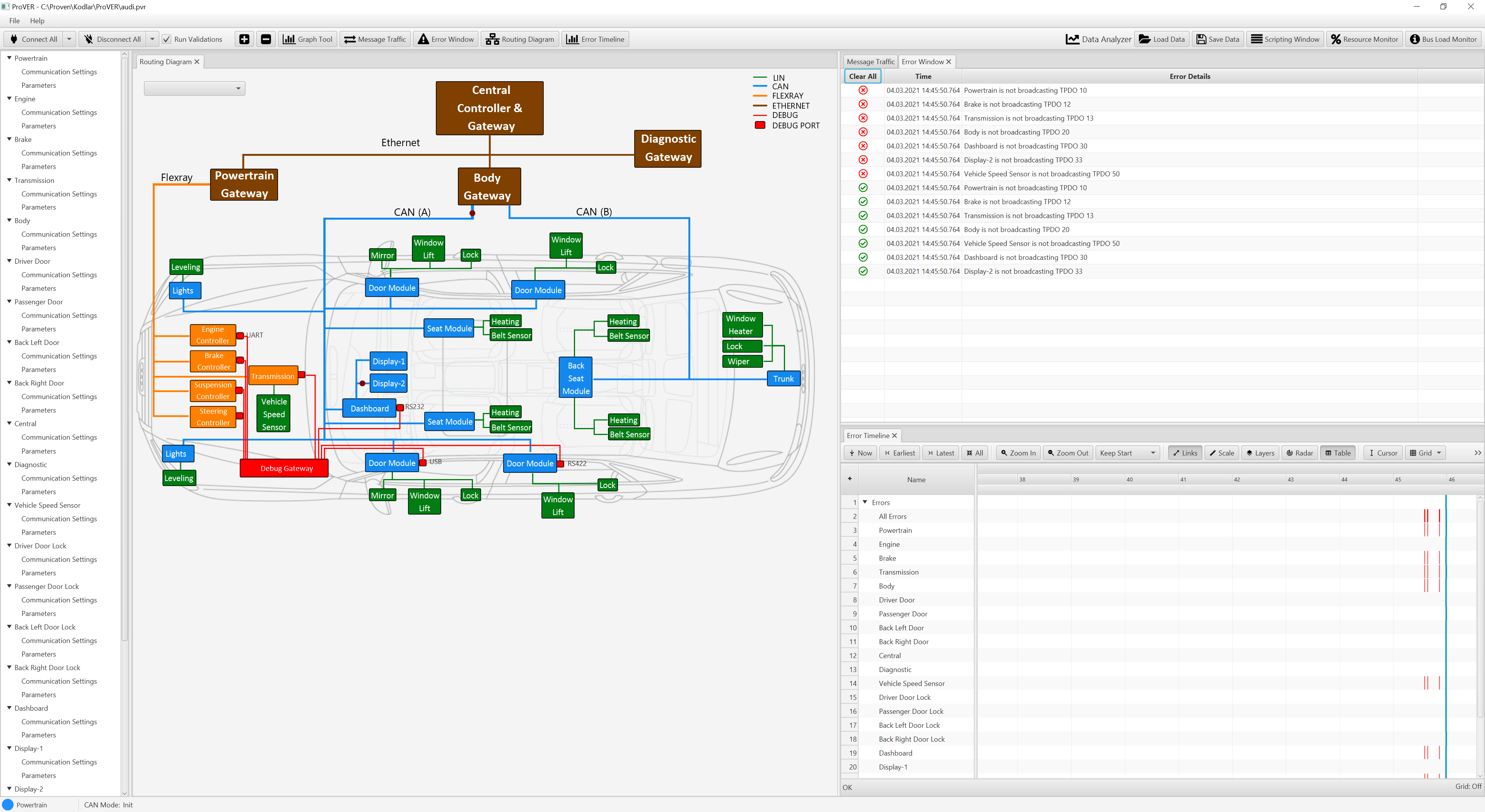Open the empty routing diagram combo box
The width and height of the screenshot is (1485, 812).
[194, 88]
